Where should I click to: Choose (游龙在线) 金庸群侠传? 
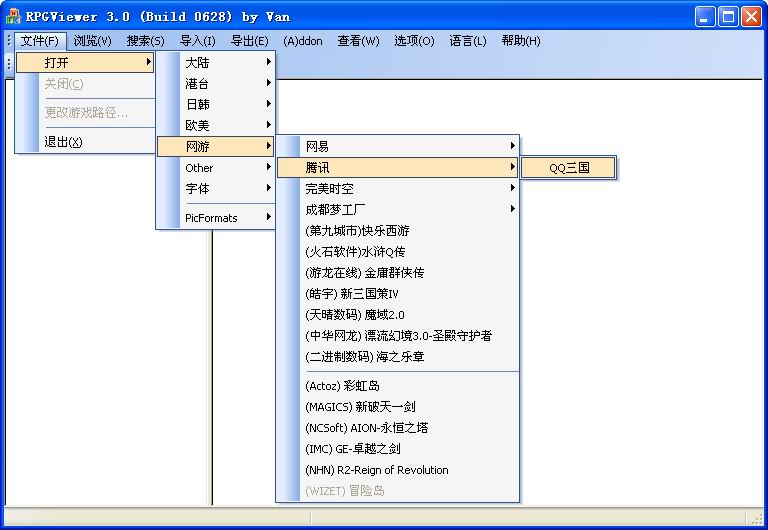pyautogui.click(x=397, y=273)
